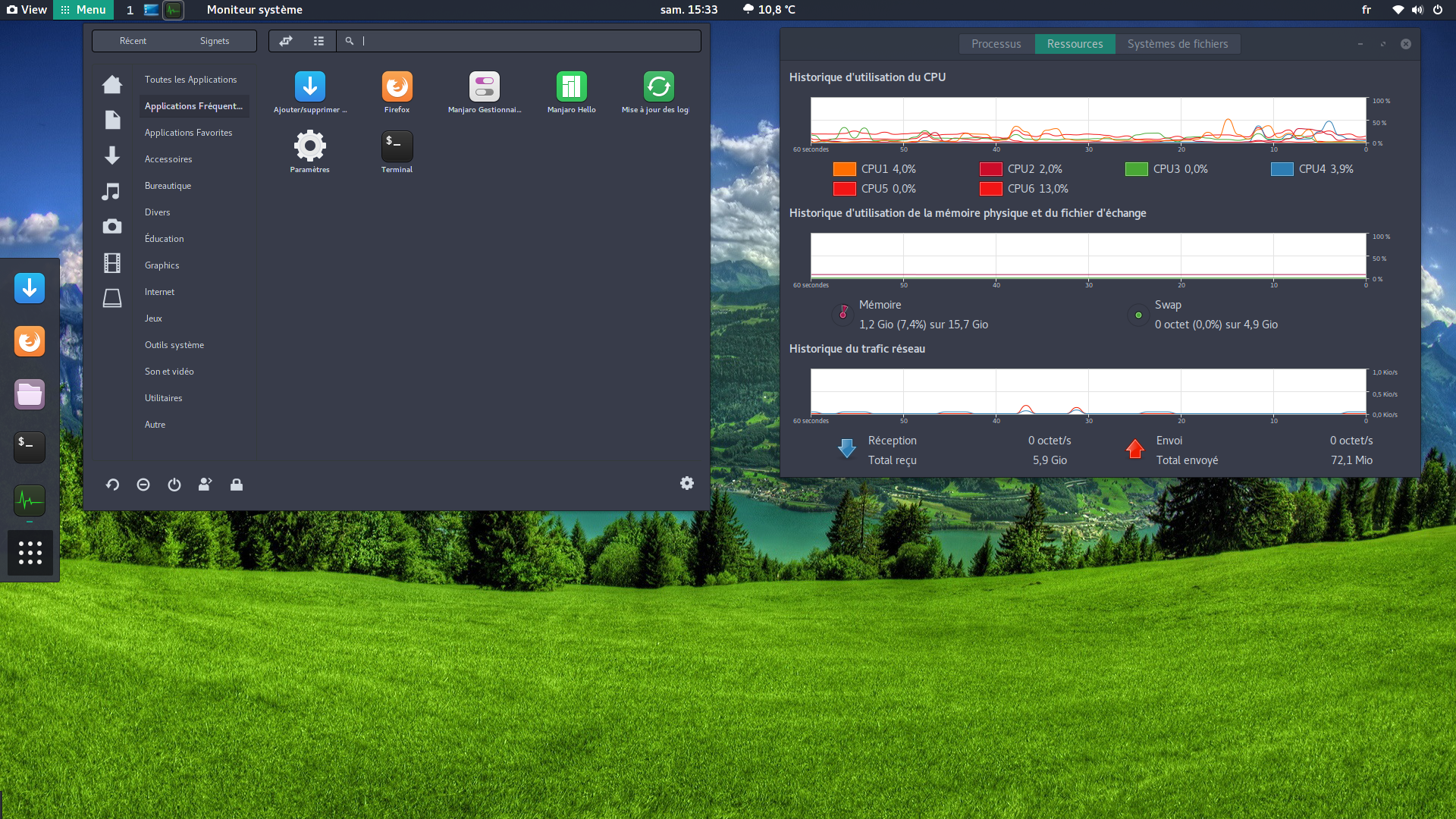Open Jeux category
This screenshot has height=819, width=1456.
pos(153,318)
